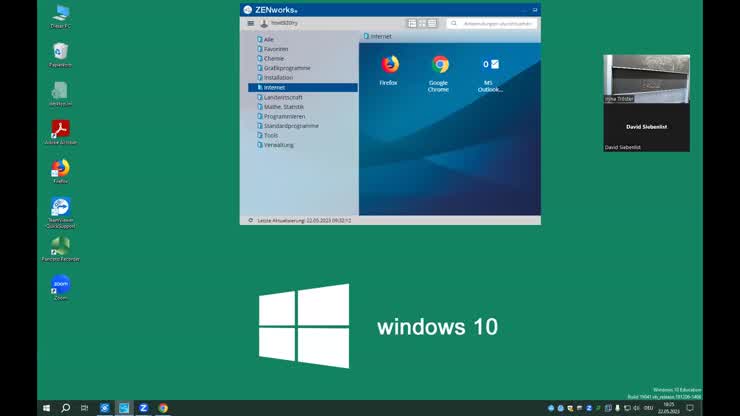740x416 pixels.
Task: Click the 'Letzte Aktualisierung' status text
Action: [304, 221]
